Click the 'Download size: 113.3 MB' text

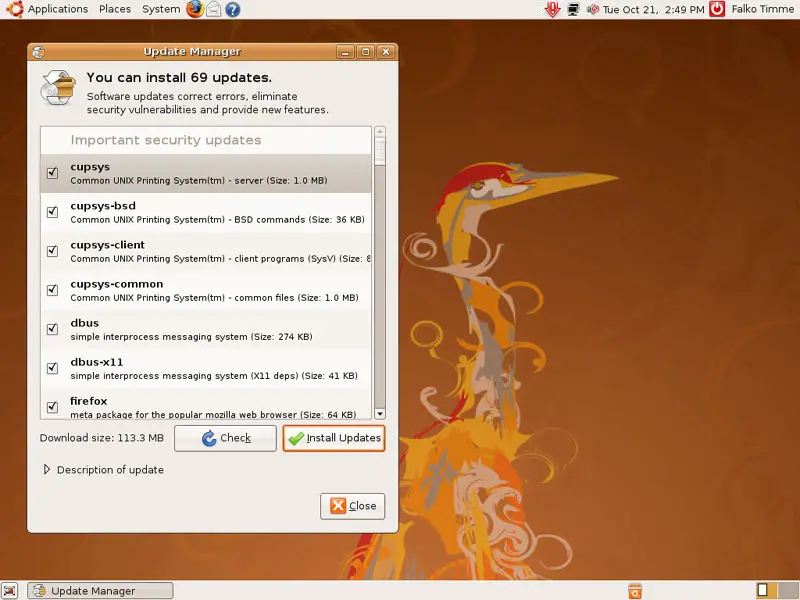coord(102,438)
